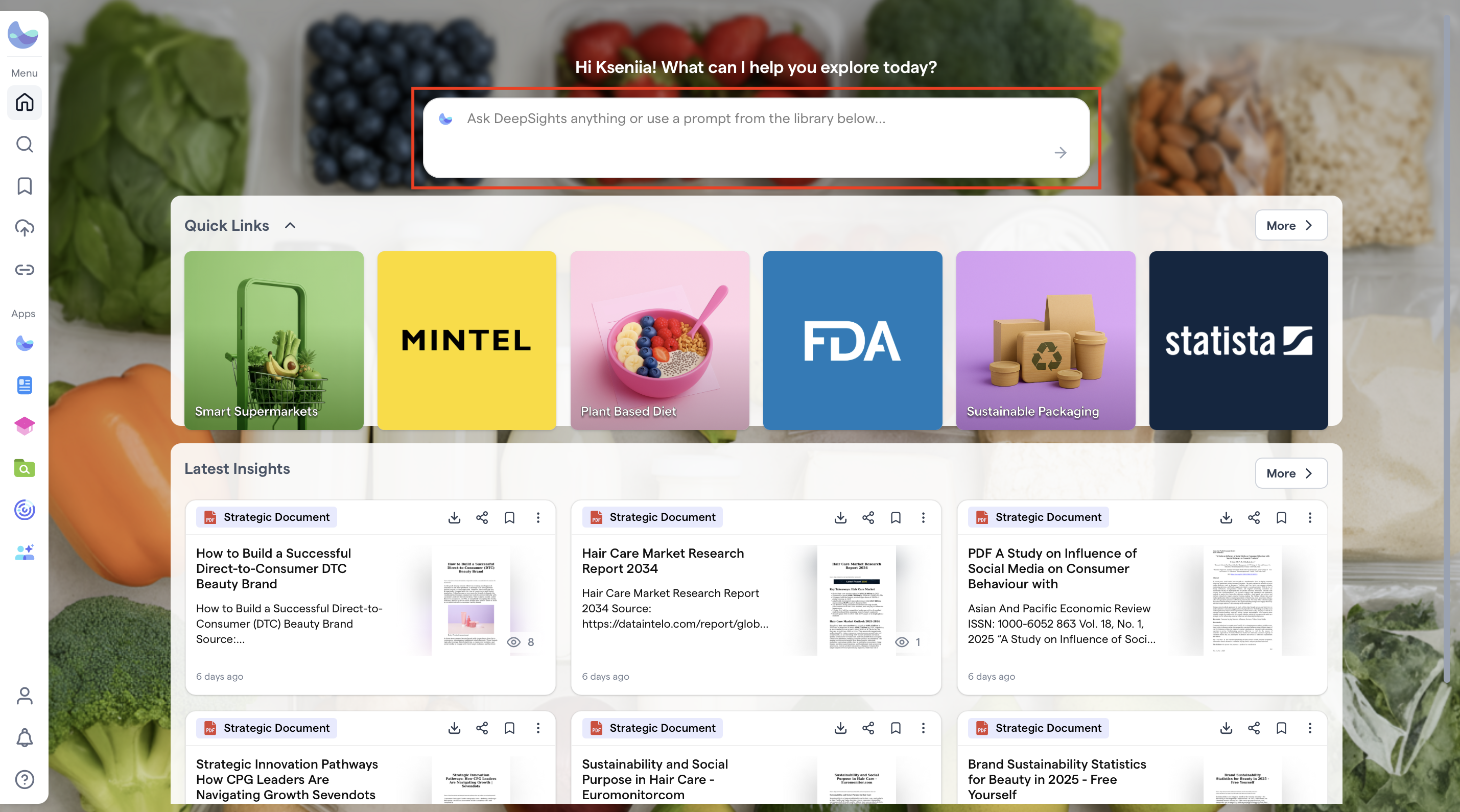Open more options for DTC Beauty Brand card
Screen dimensions: 1460x812
pyautogui.click(x=538, y=517)
